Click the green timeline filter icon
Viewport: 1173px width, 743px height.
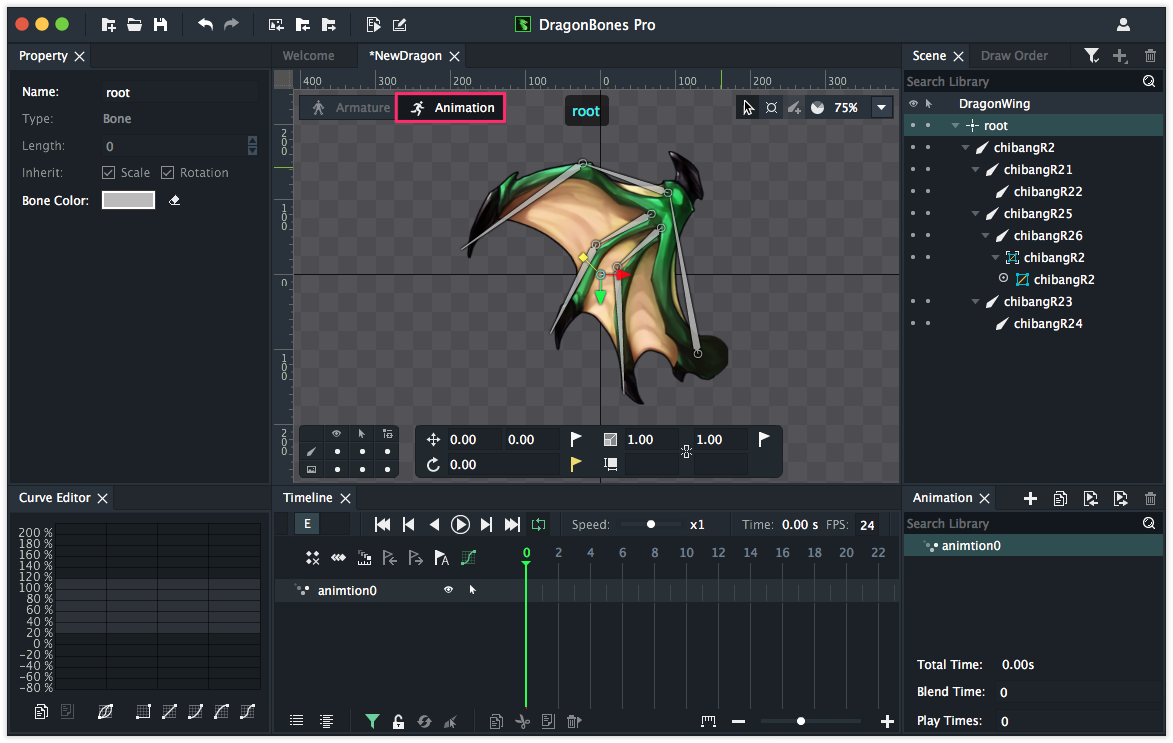point(372,721)
